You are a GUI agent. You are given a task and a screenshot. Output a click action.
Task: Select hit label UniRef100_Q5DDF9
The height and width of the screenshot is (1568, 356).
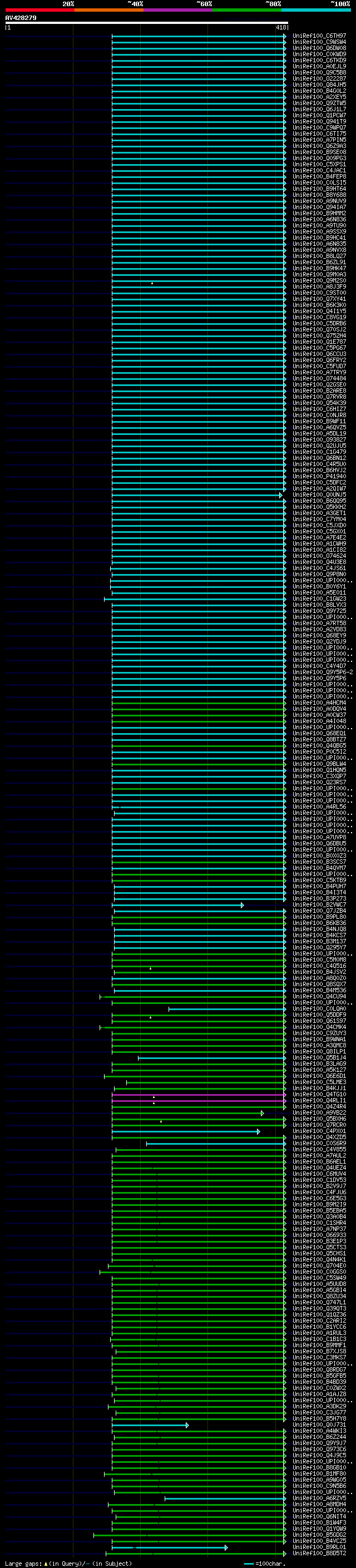(319, 1015)
